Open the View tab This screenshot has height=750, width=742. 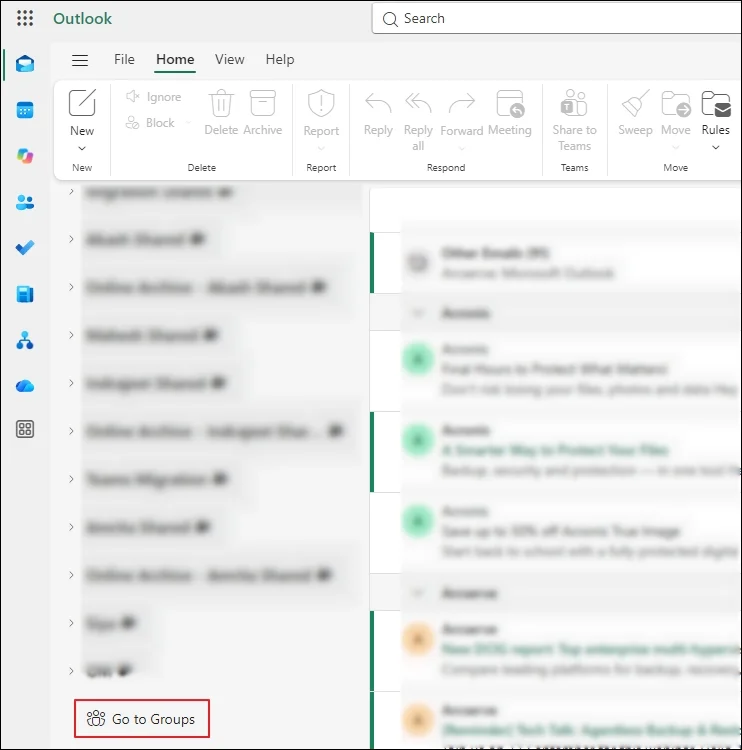click(x=230, y=59)
